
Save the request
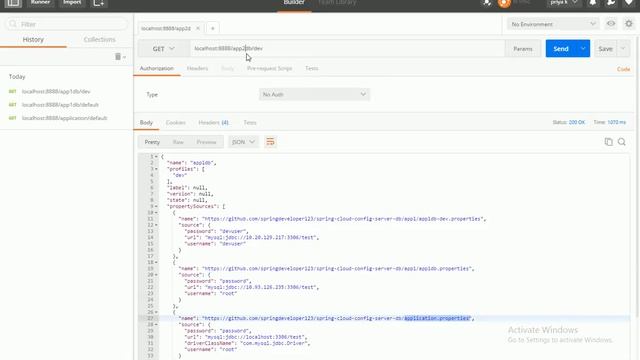tap(605, 49)
